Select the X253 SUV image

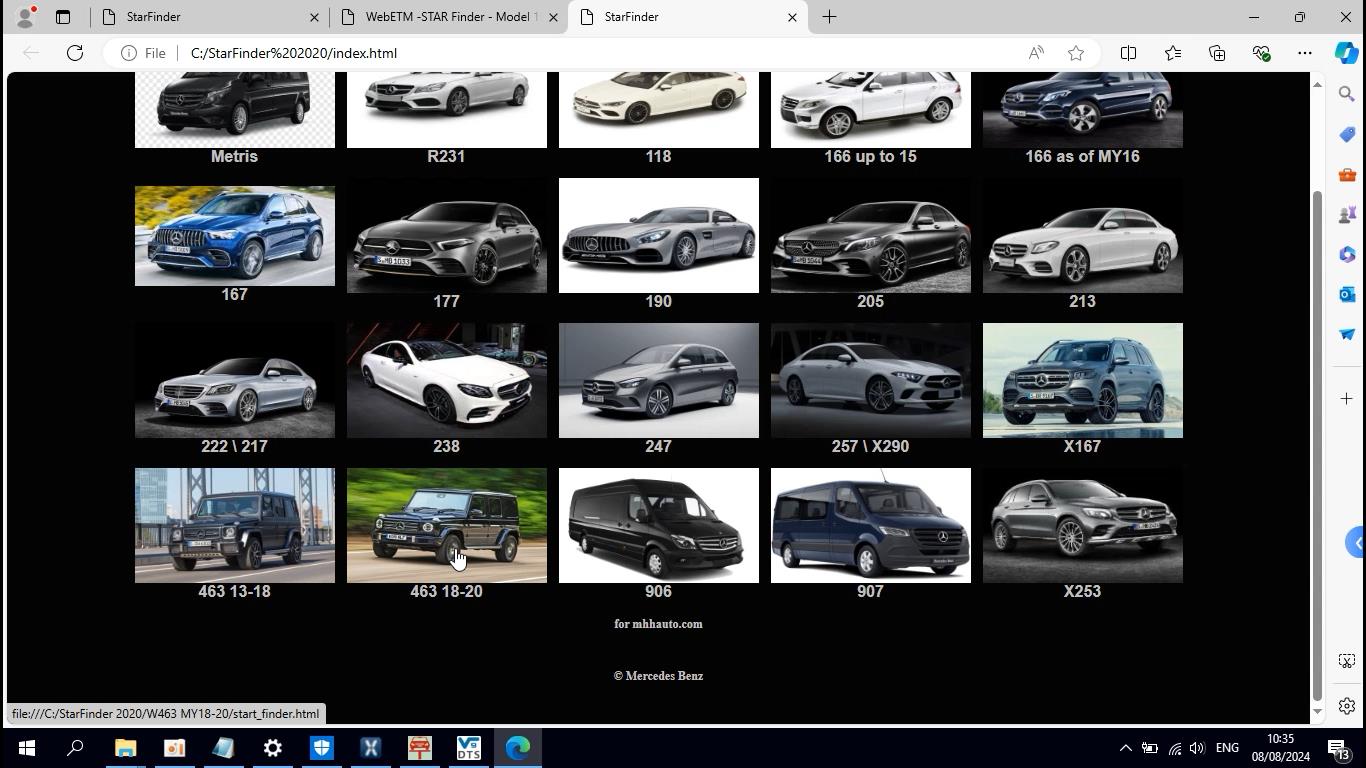(1082, 525)
